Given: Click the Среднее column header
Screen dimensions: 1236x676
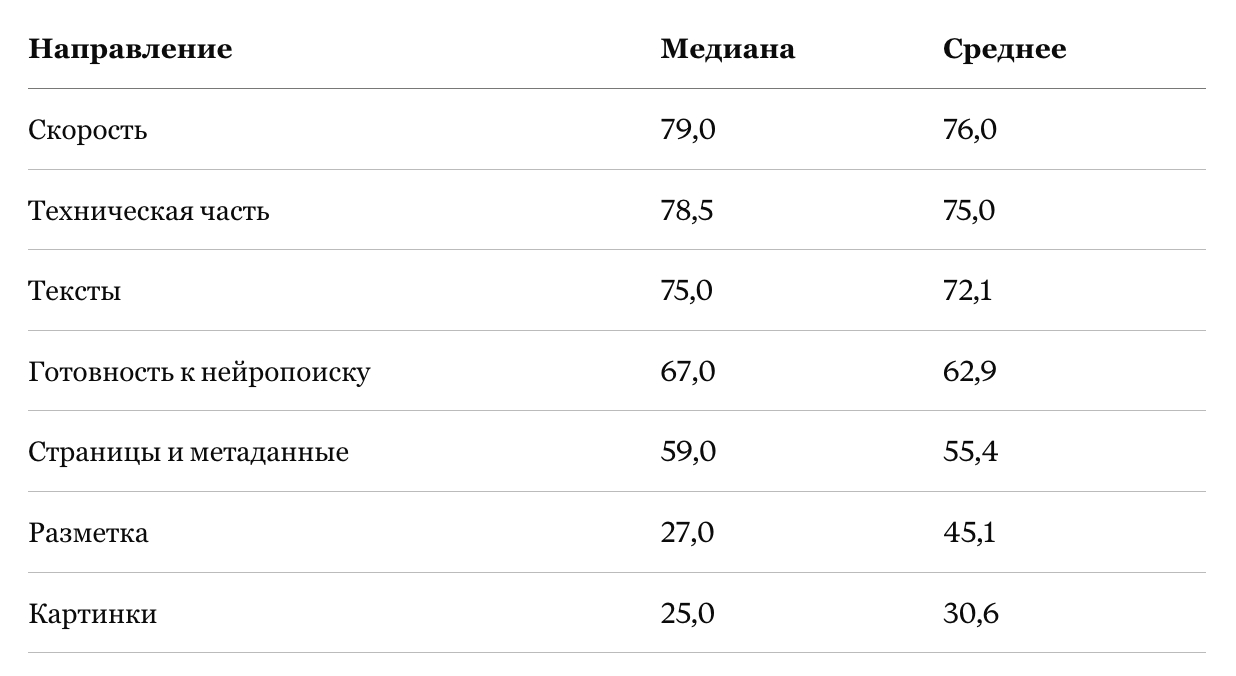Looking at the screenshot, I should click(x=1005, y=49).
